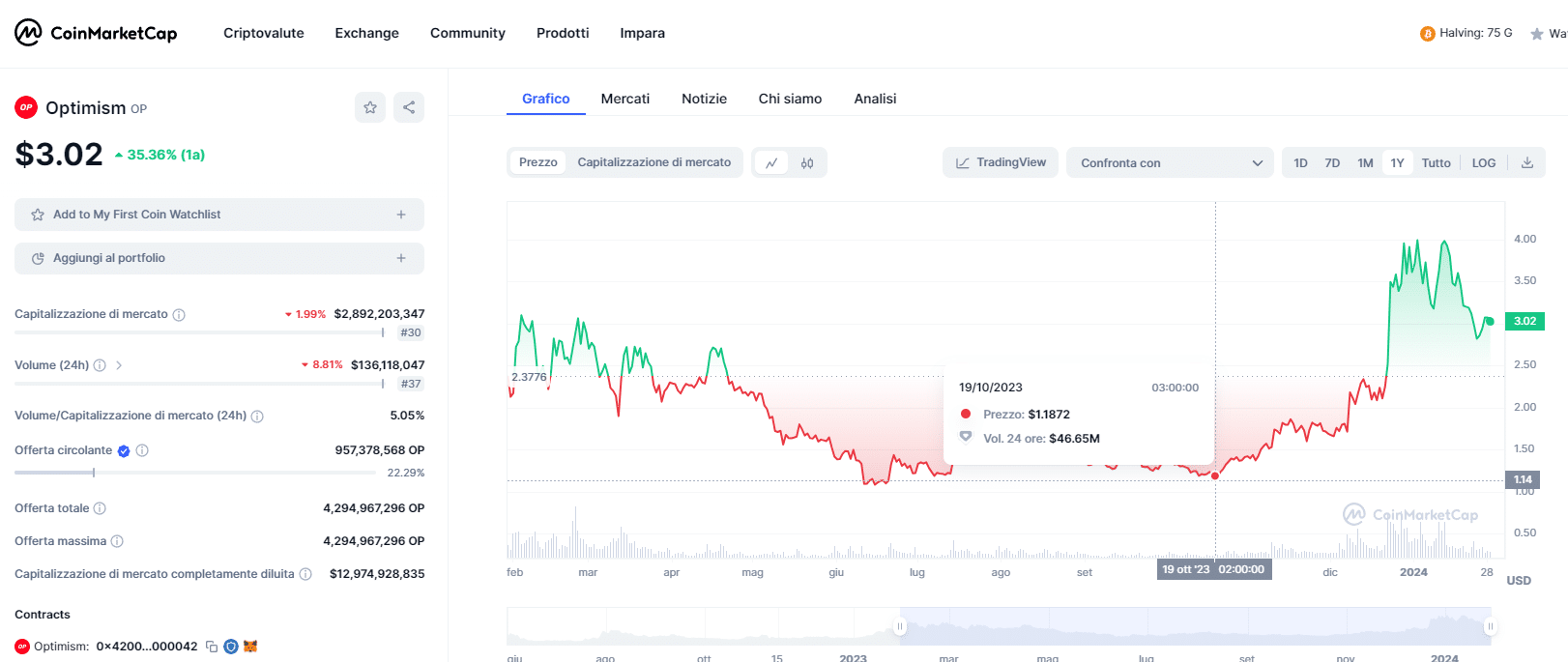This screenshot has width=1568, height=662.
Task: Open the Confronta con dropdown
Action: (x=1170, y=162)
